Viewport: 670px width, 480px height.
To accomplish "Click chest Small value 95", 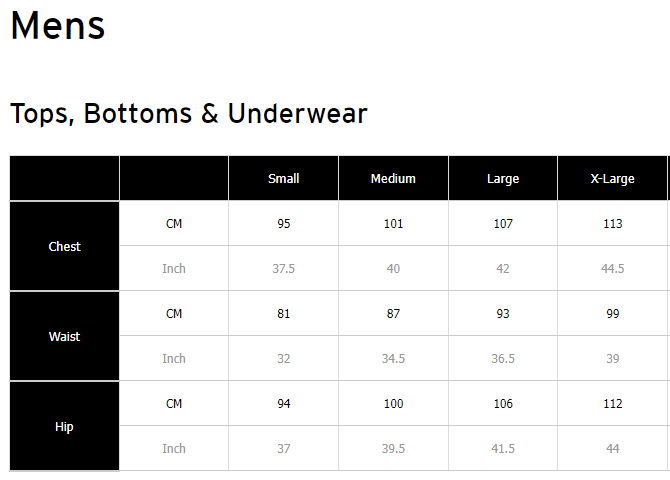I will pyautogui.click(x=284, y=224).
